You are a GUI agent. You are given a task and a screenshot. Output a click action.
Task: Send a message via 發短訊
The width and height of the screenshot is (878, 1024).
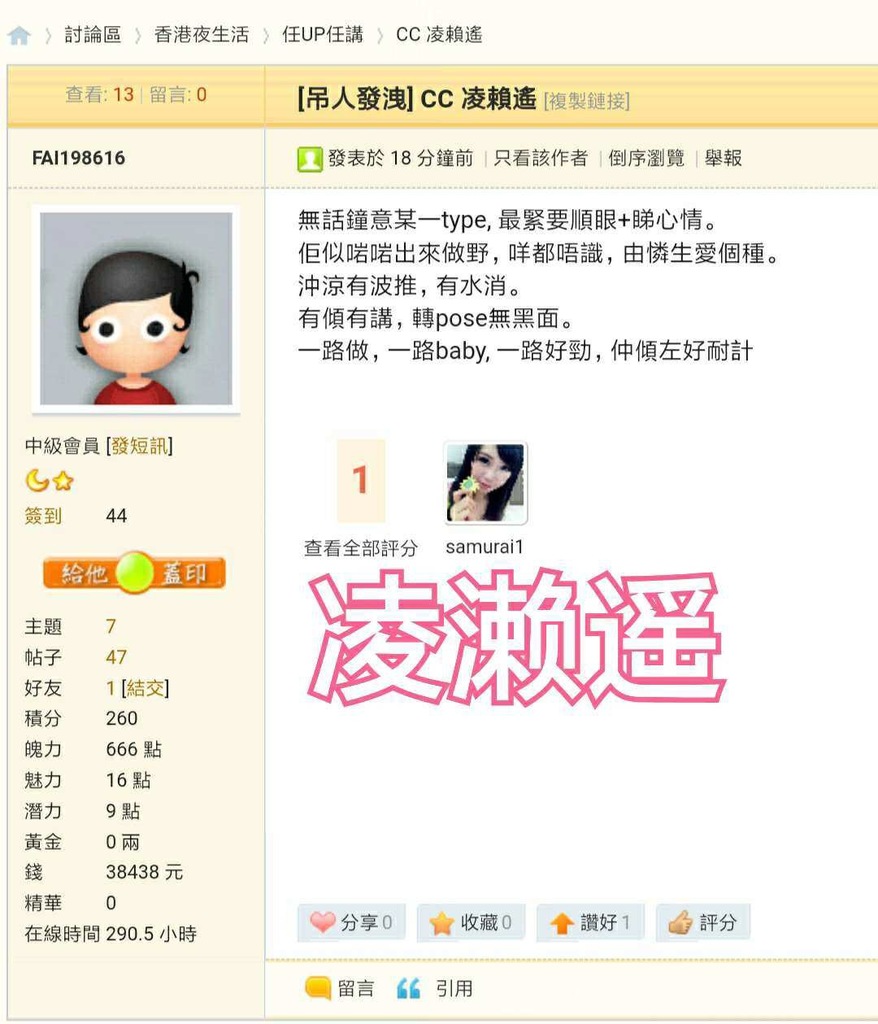click(x=139, y=446)
